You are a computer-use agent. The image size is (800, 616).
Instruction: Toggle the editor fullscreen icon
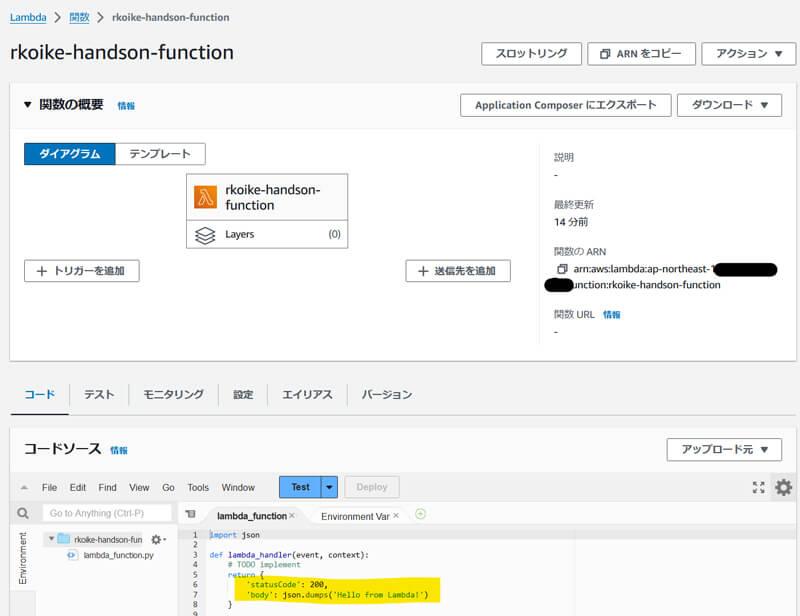[x=758, y=487]
